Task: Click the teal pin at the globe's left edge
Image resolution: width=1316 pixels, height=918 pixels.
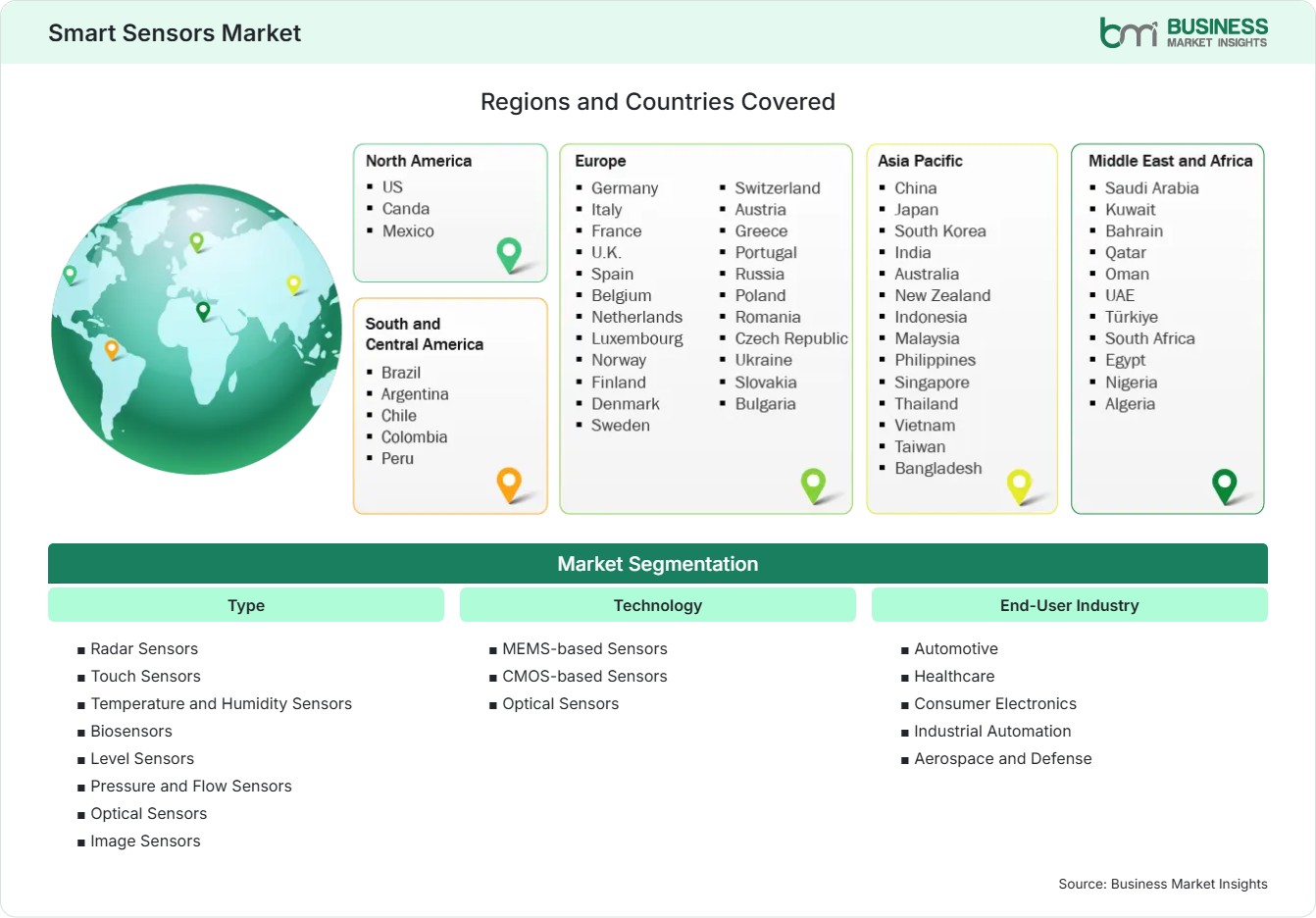Action: point(70,275)
